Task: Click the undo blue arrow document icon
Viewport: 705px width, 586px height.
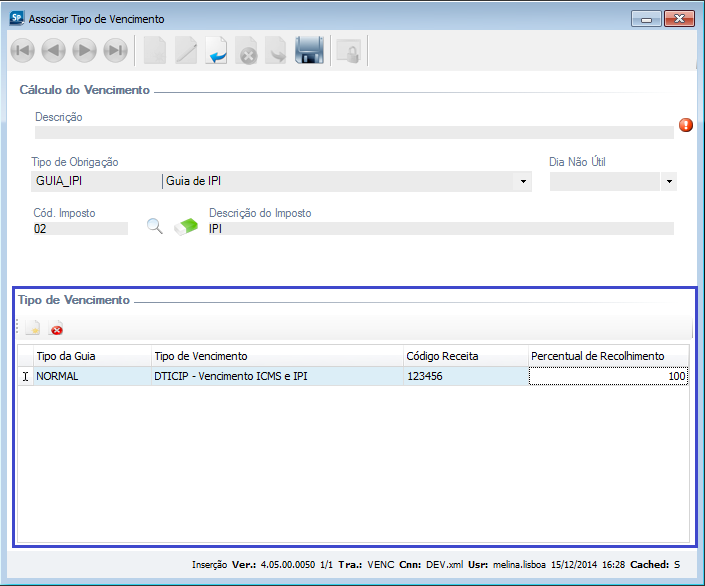Action: click(x=217, y=51)
